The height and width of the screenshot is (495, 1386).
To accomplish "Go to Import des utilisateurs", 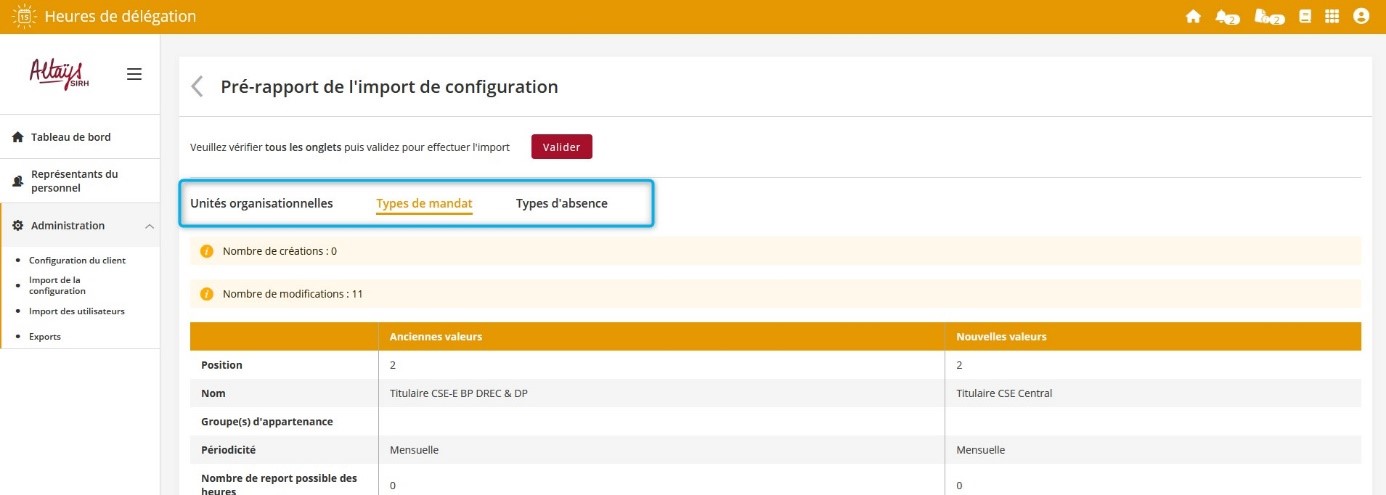I will (x=77, y=311).
